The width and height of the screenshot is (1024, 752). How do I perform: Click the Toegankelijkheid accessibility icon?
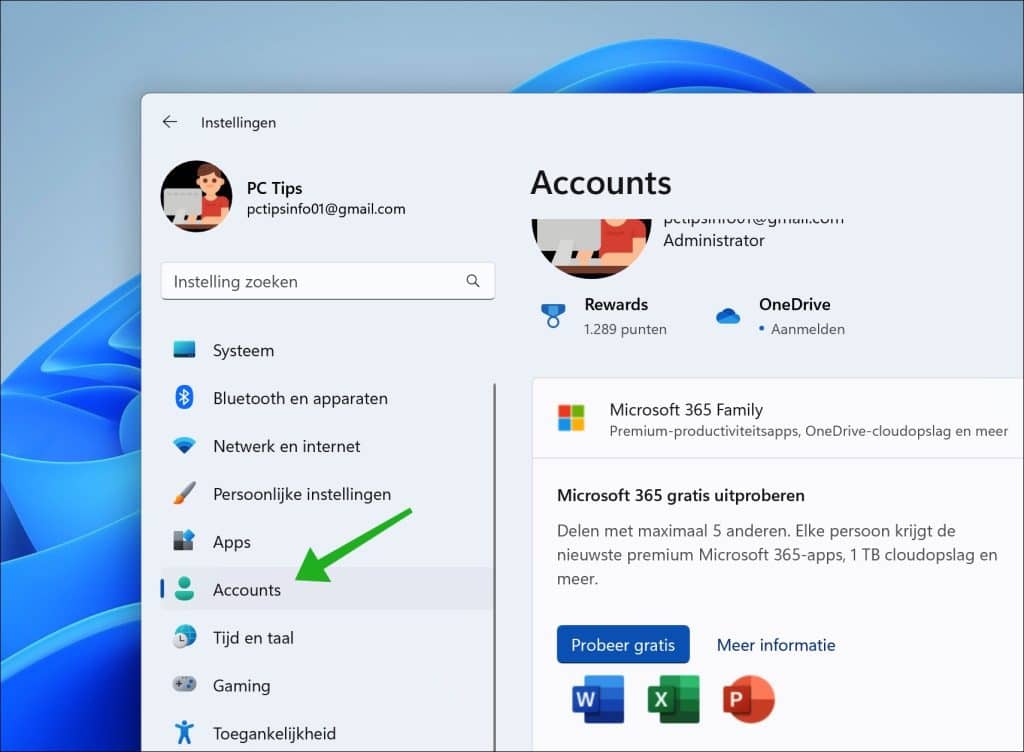[x=184, y=732]
